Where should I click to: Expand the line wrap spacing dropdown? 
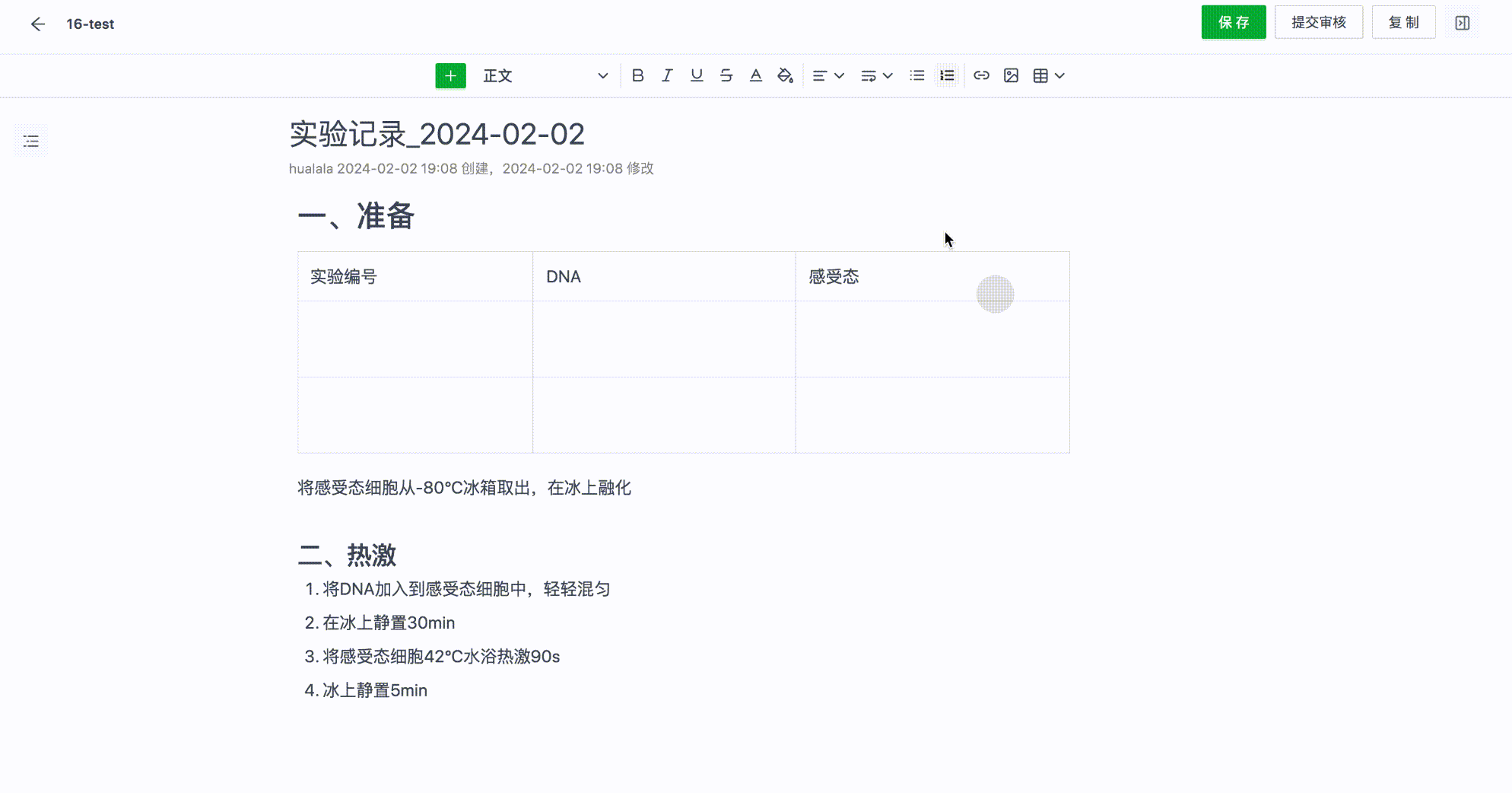click(876, 75)
